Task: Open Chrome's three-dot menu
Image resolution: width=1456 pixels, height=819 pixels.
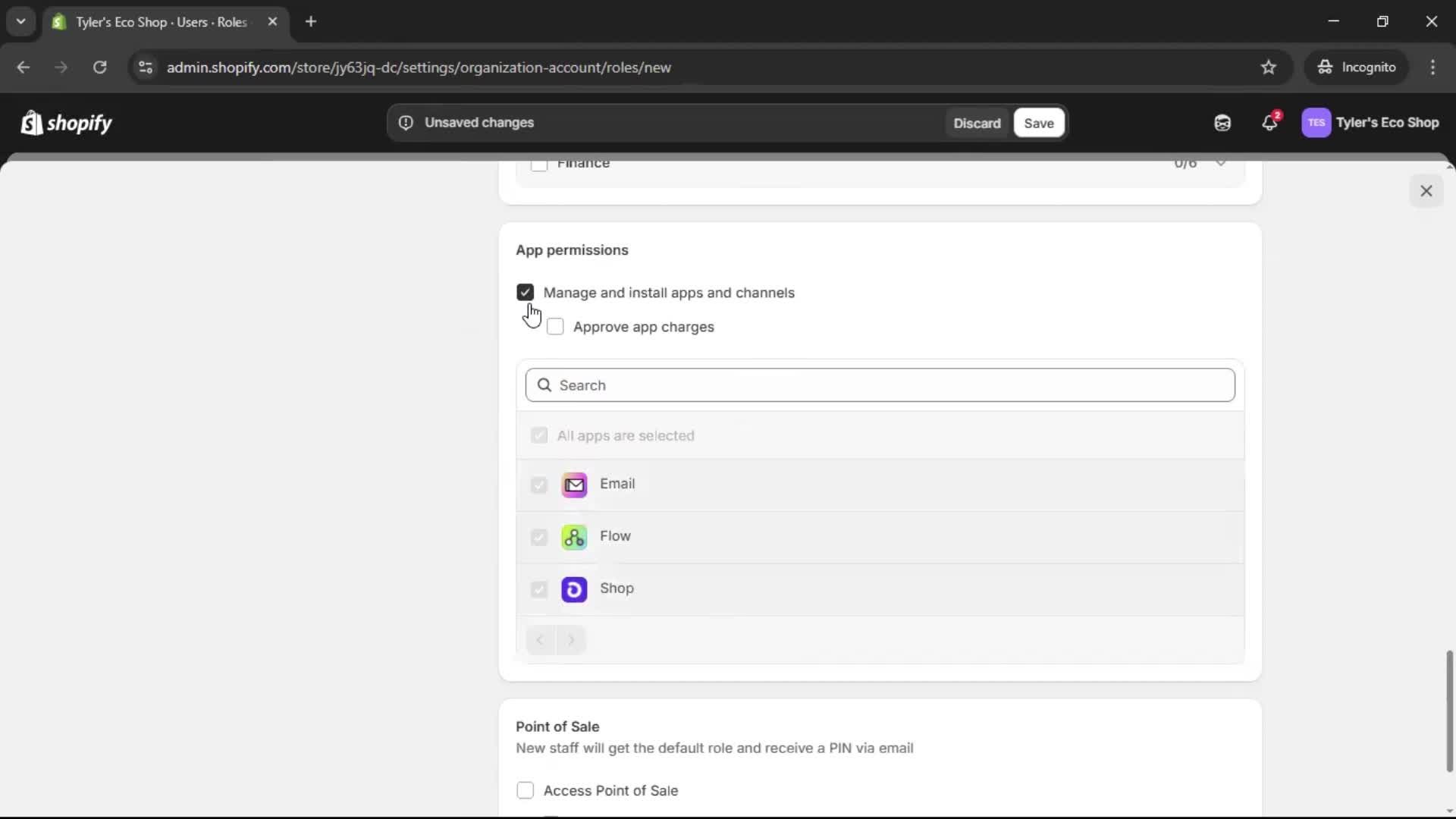Action: (x=1433, y=67)
